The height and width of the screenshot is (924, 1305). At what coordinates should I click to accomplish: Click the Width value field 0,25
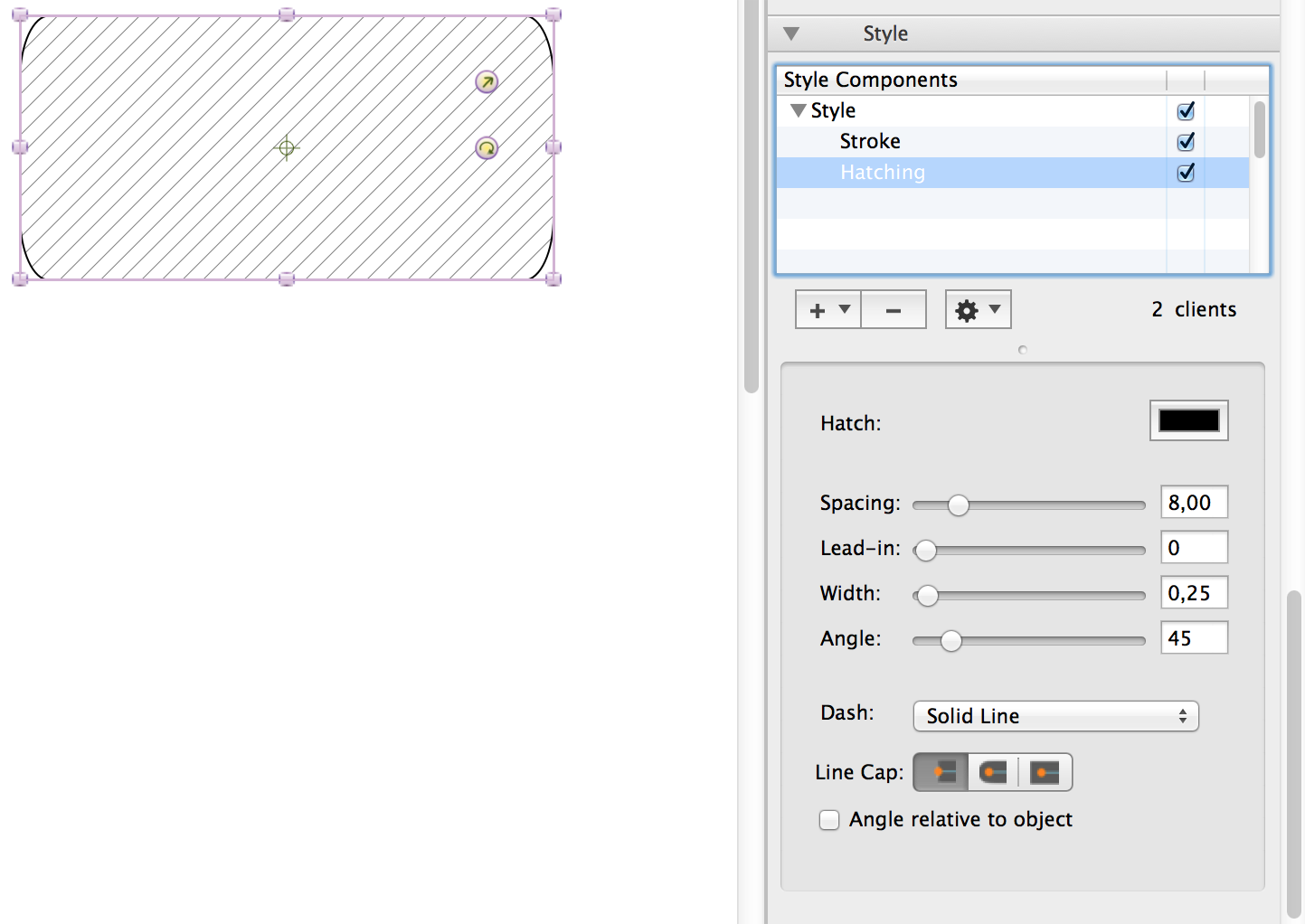(x=1194, y=593)
